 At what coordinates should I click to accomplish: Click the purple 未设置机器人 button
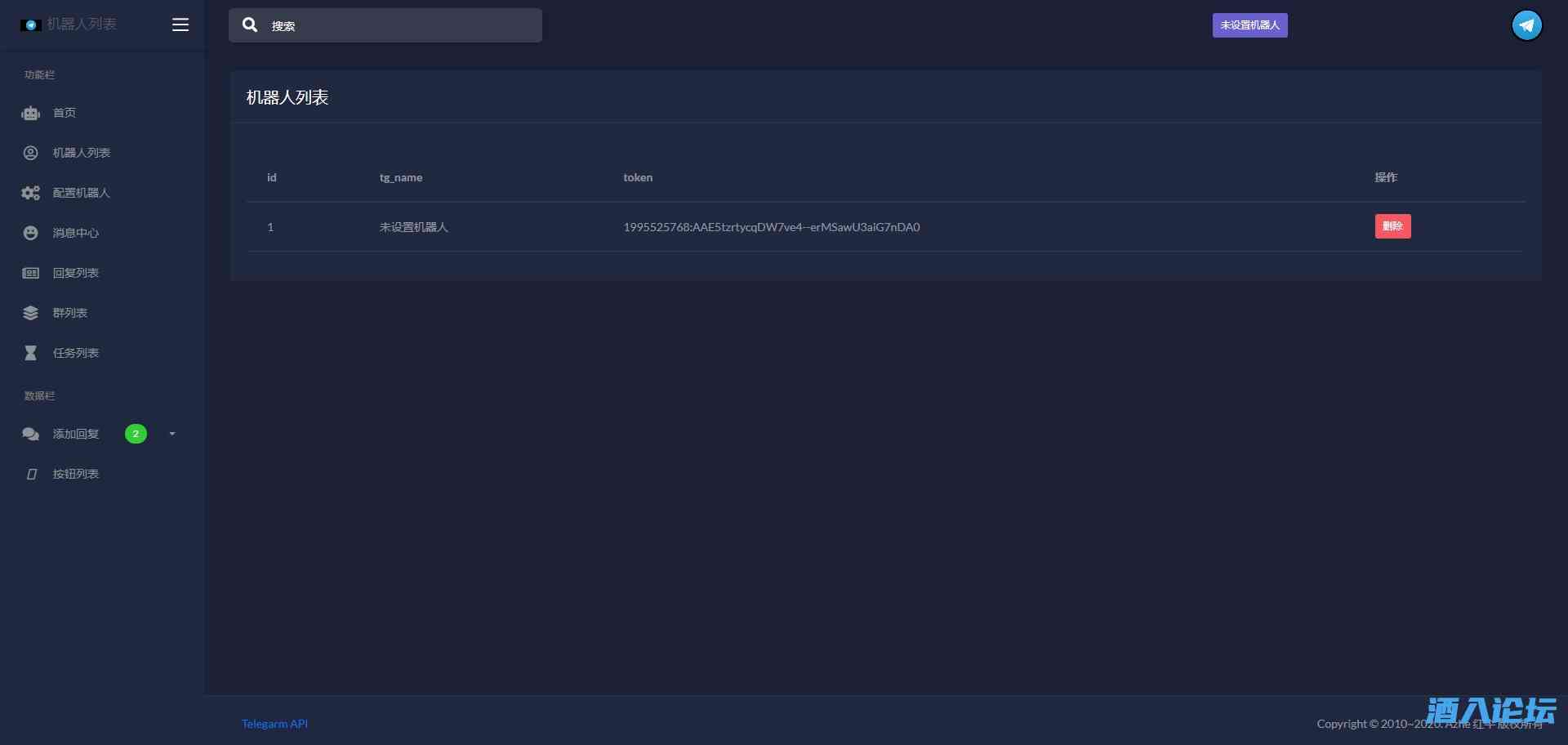click(x=1249, y=25)
